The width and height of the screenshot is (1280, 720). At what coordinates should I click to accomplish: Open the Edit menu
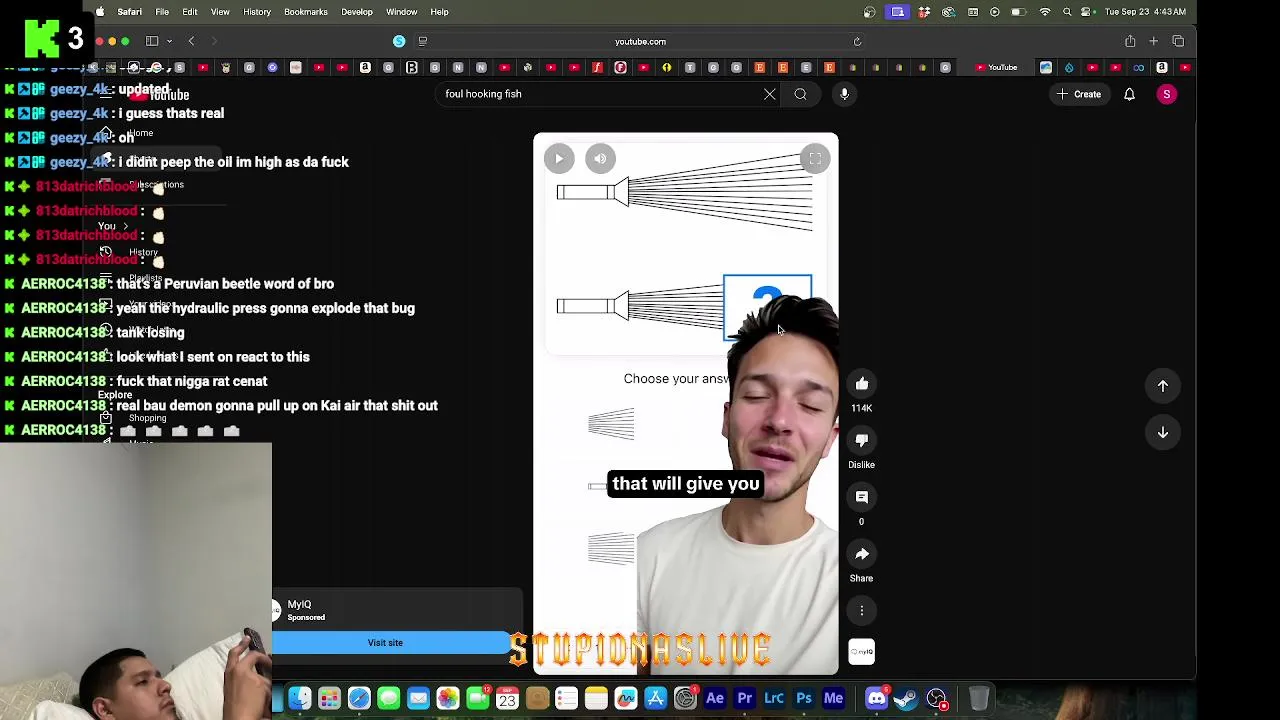click(x=190, y=12)
